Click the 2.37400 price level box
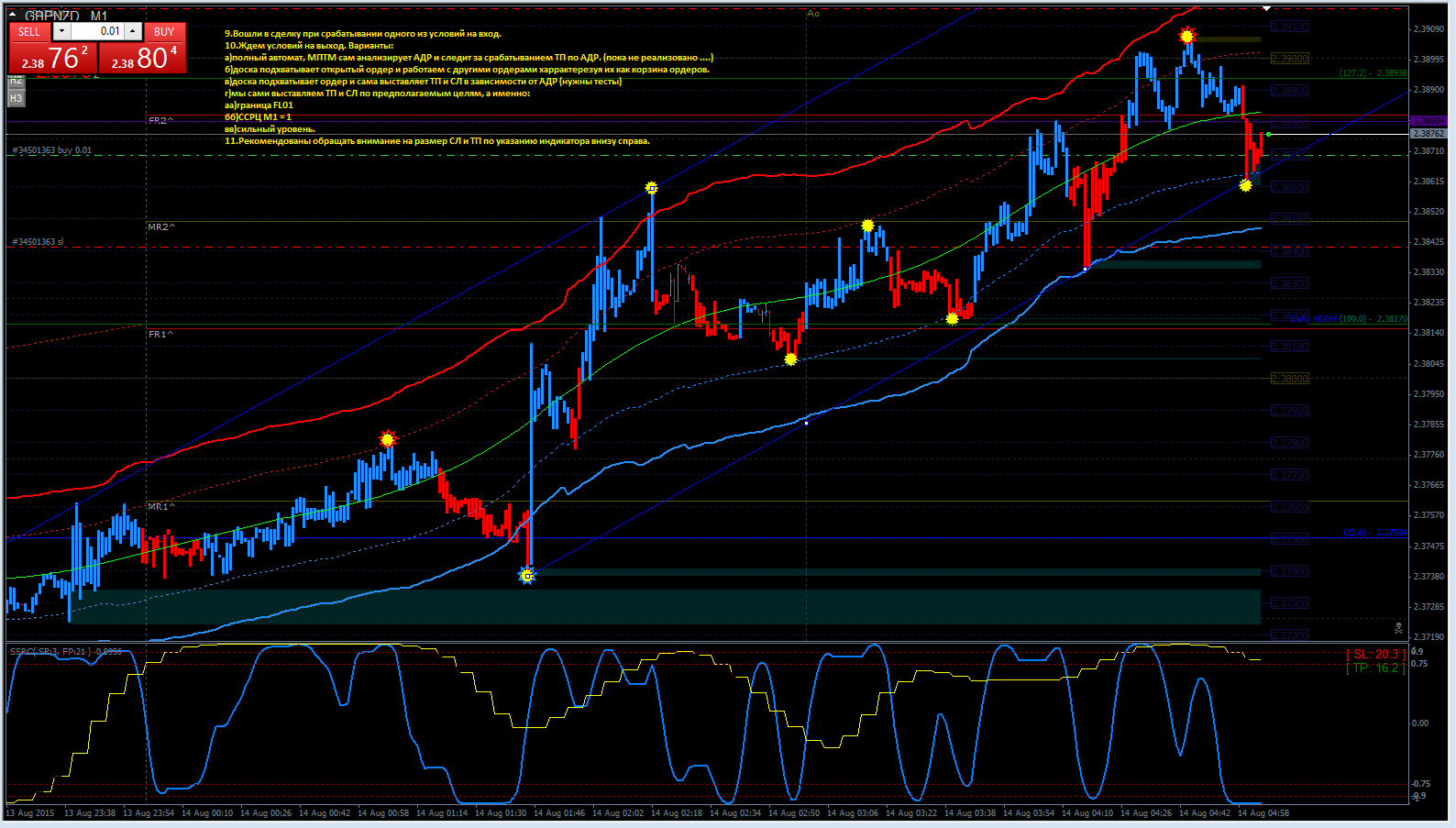The image size is (1456, 828). [x=1290, y=571]
